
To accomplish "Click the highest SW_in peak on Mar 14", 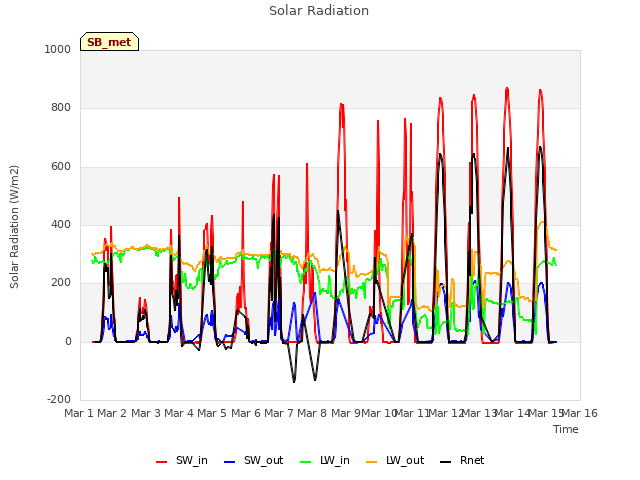I will pyautogui.click(x=507, y=88).
